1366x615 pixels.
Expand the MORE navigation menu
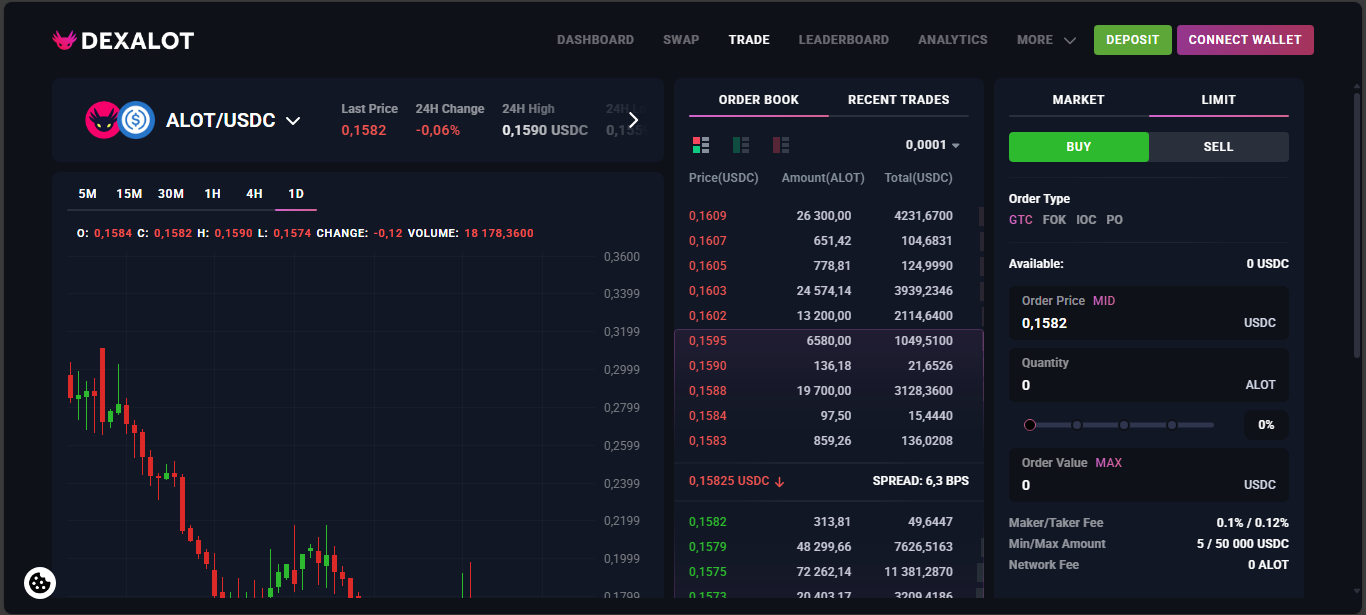pyautogui.click(x=1046, y=40)
